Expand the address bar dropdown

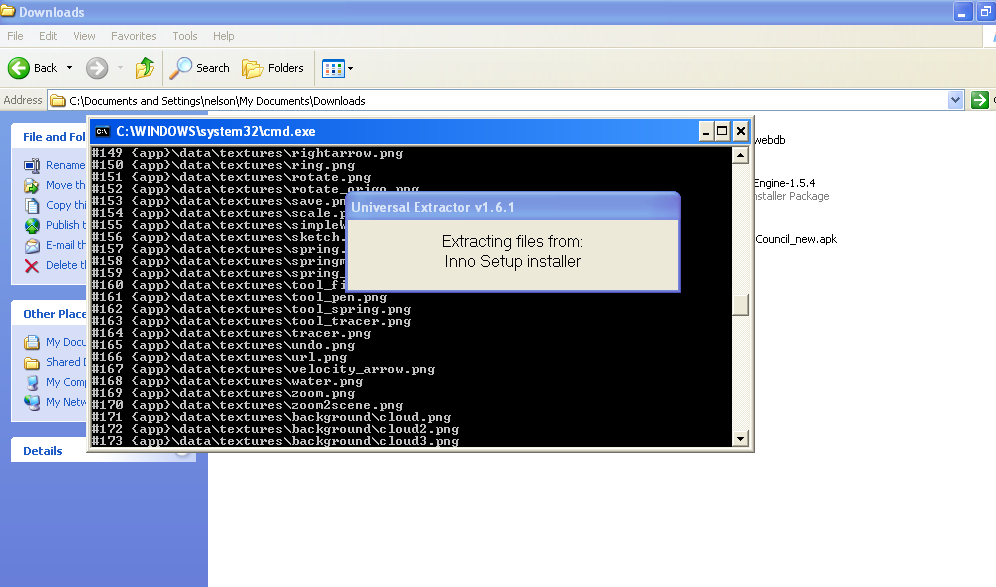click(x=955, y=100)
